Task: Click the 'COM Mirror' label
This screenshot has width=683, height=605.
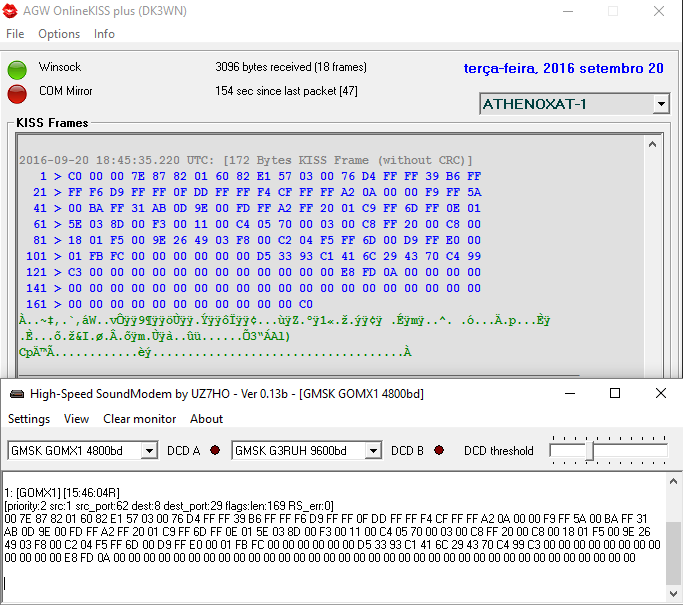Action: (66, 91)
